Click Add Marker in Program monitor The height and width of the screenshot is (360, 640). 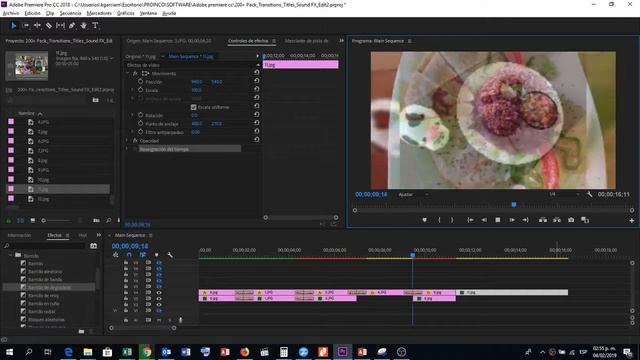click(424, 220)
